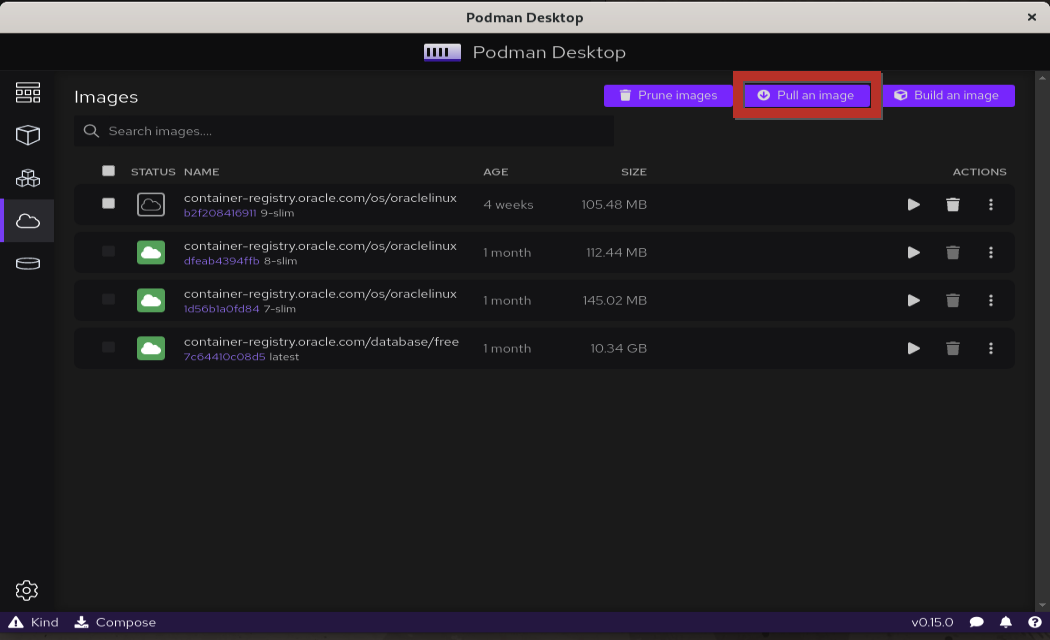Open the Containers section (cube icon)

(x=27, y=135)
